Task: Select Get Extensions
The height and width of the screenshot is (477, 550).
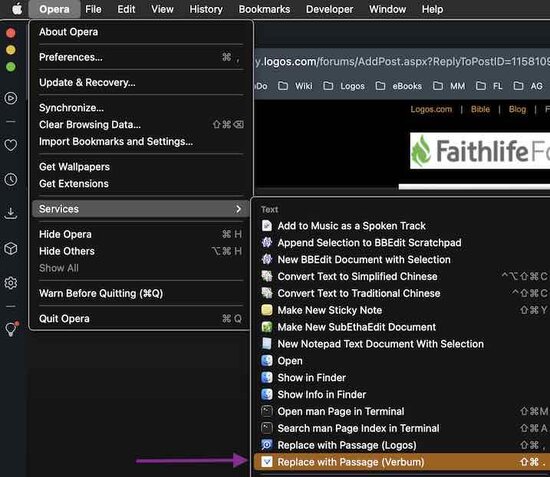Action: click(x=141, y=183)
